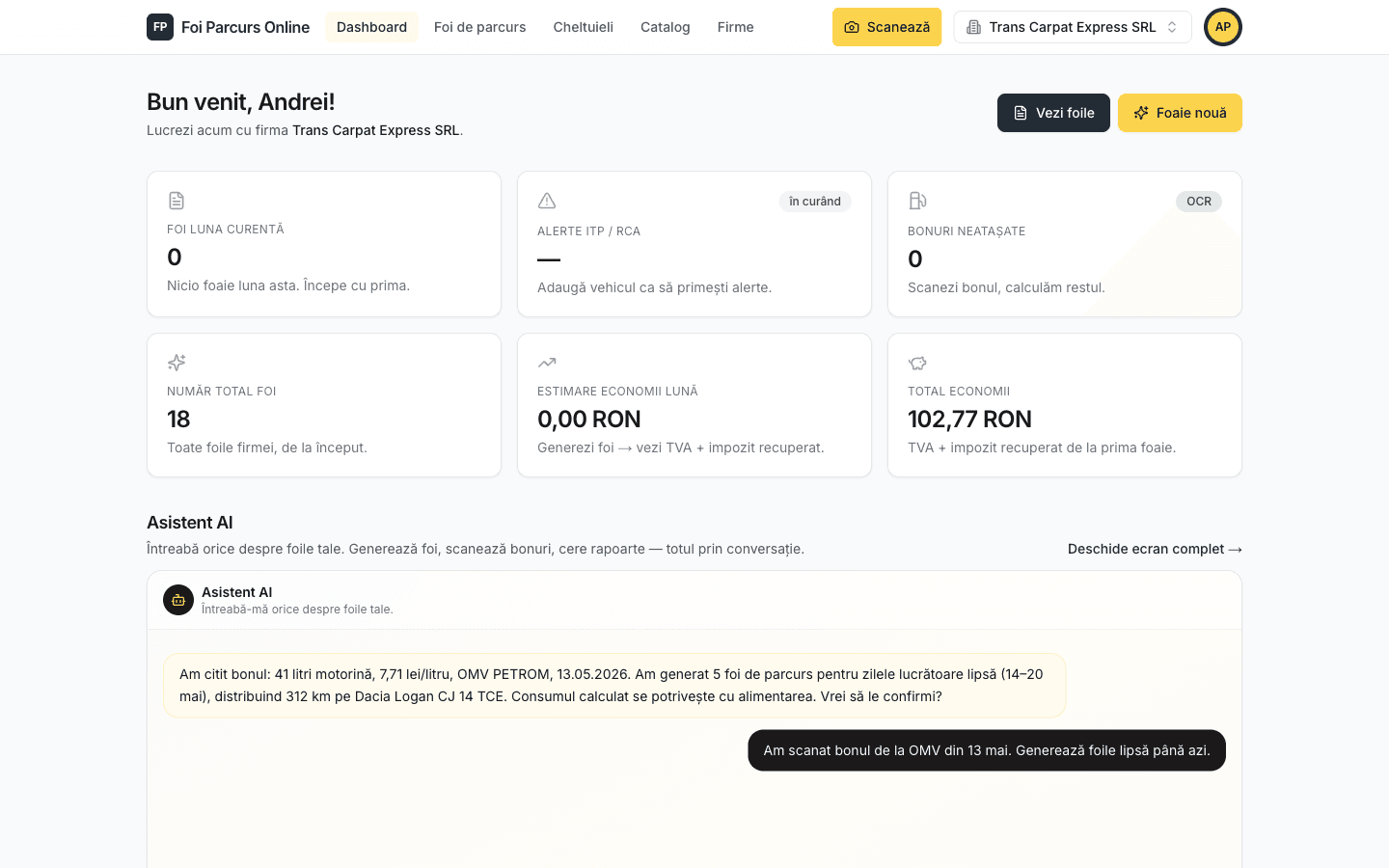Click the document icon on Foi luna curentă card
Image resolution: width=1389 pixels, height=868 pixels.
(177, 201)
